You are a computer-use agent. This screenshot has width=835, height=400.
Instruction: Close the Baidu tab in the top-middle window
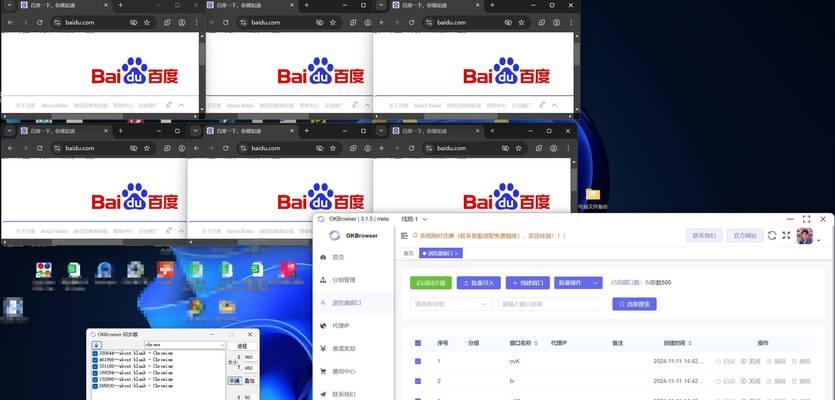tap(291, 5)
